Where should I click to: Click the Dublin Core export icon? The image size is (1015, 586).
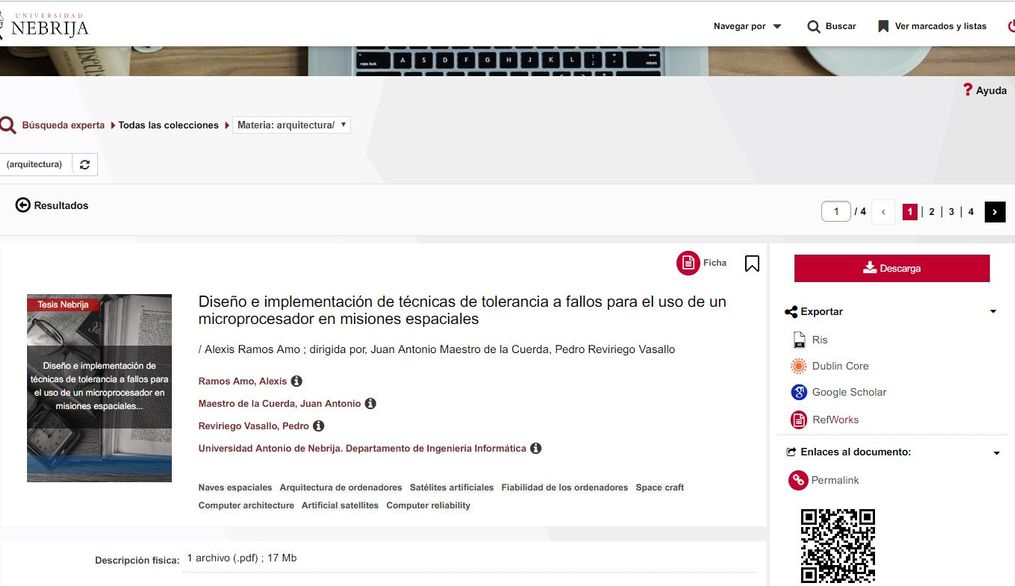(799, 366)
